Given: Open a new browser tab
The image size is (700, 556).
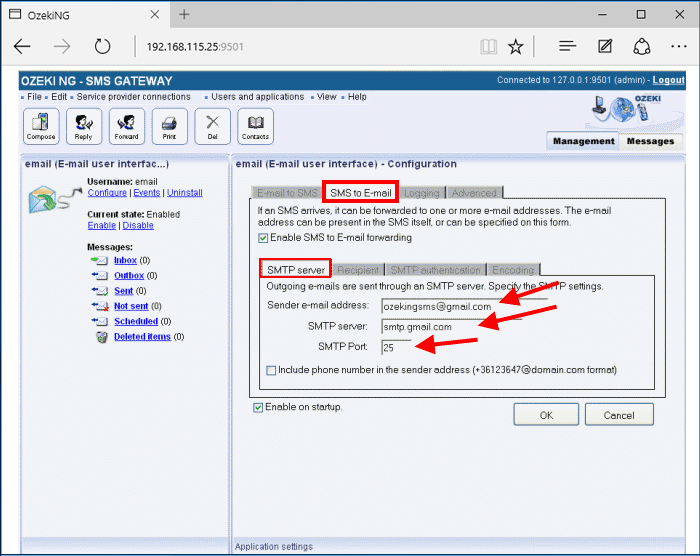Looking at the screenshot, I should point(184,15).
